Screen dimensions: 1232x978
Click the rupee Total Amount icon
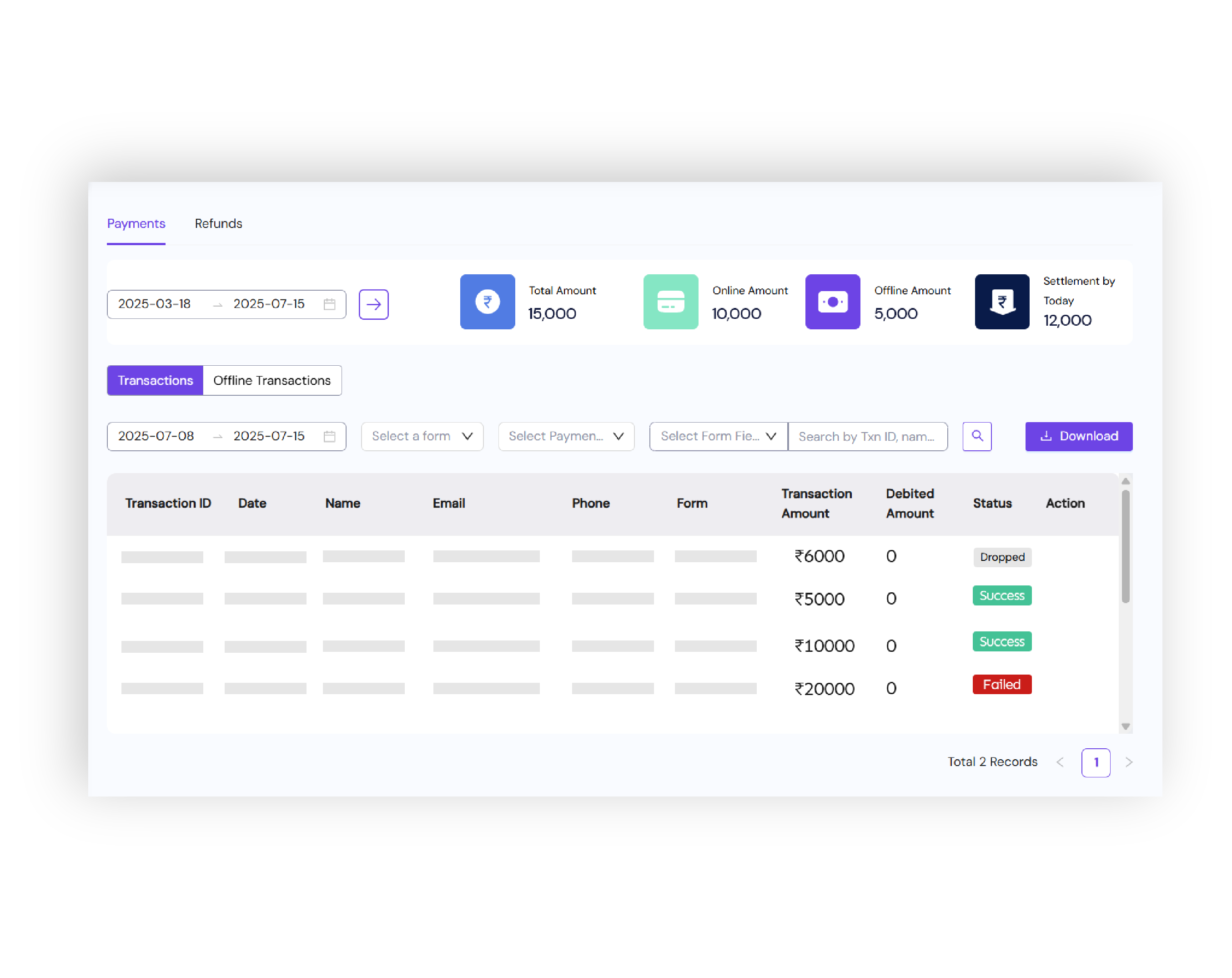(x=487, y=302)
